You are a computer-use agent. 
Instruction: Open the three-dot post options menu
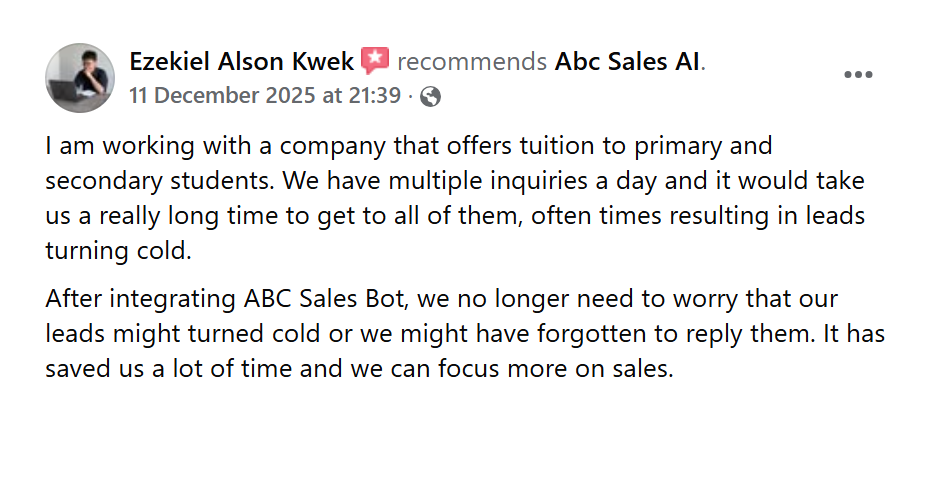(x=858, y=76)
